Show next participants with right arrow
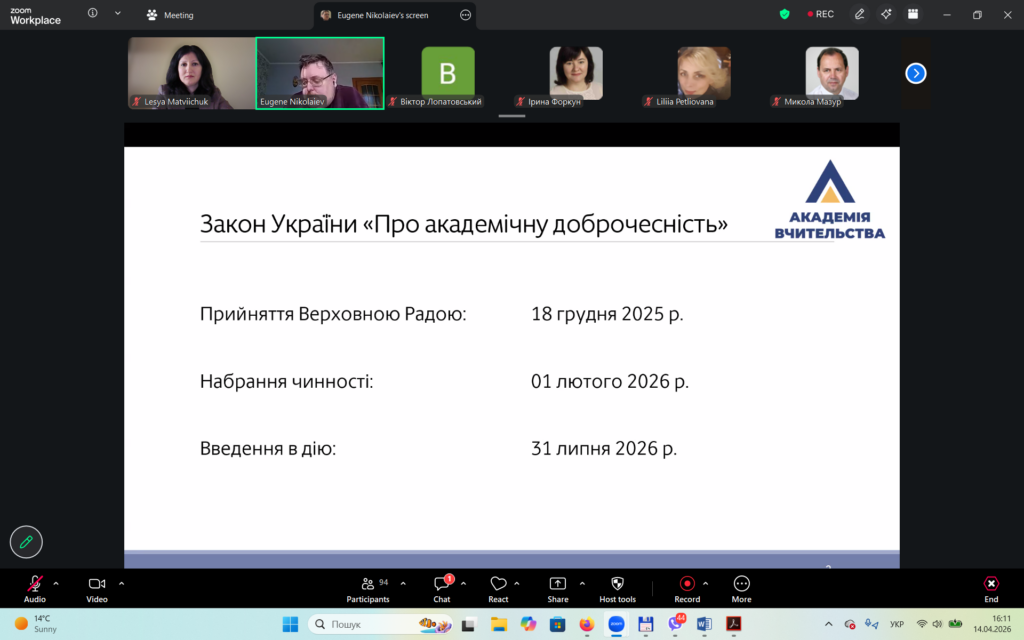 916,73
